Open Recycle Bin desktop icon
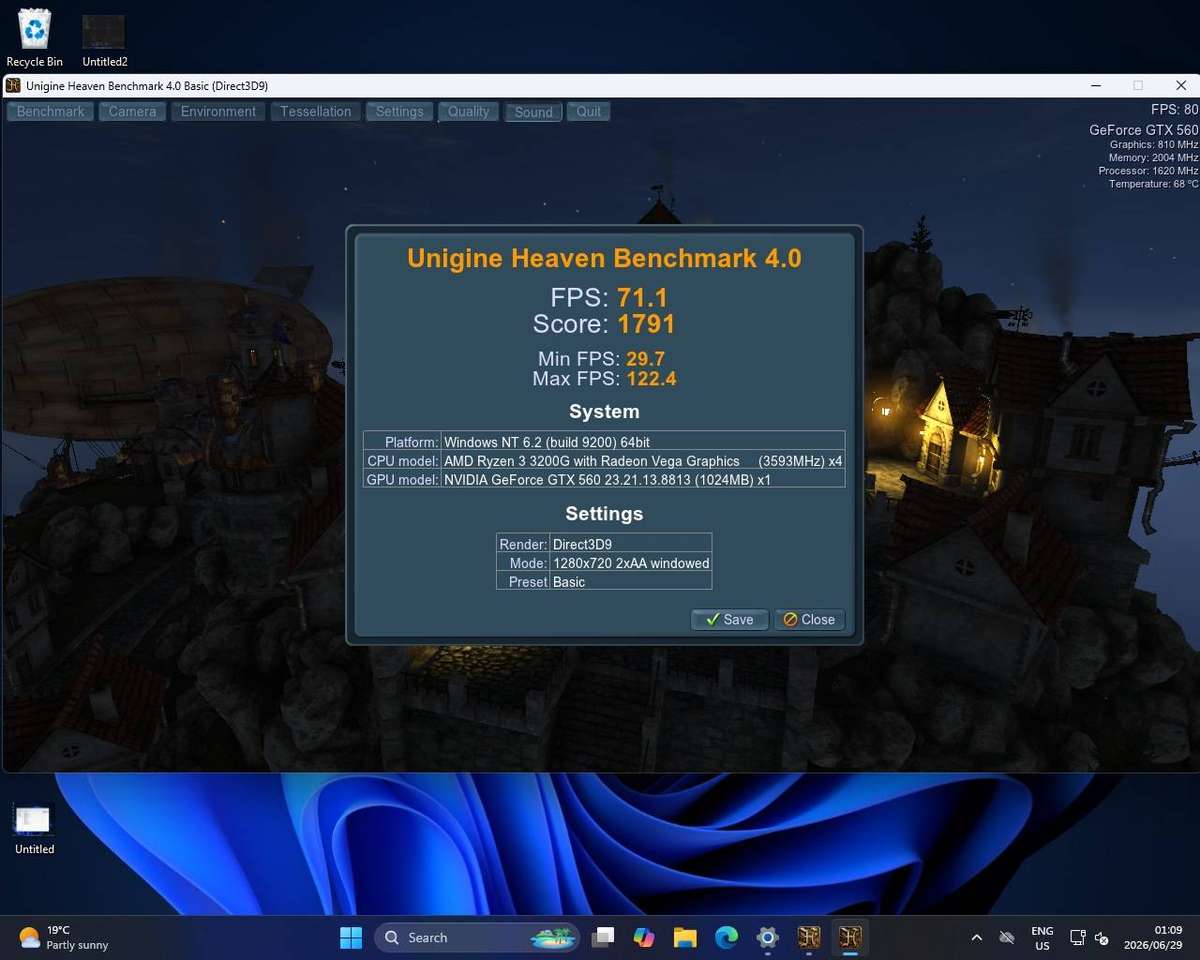1200x960 pixels. pos(34,39)
